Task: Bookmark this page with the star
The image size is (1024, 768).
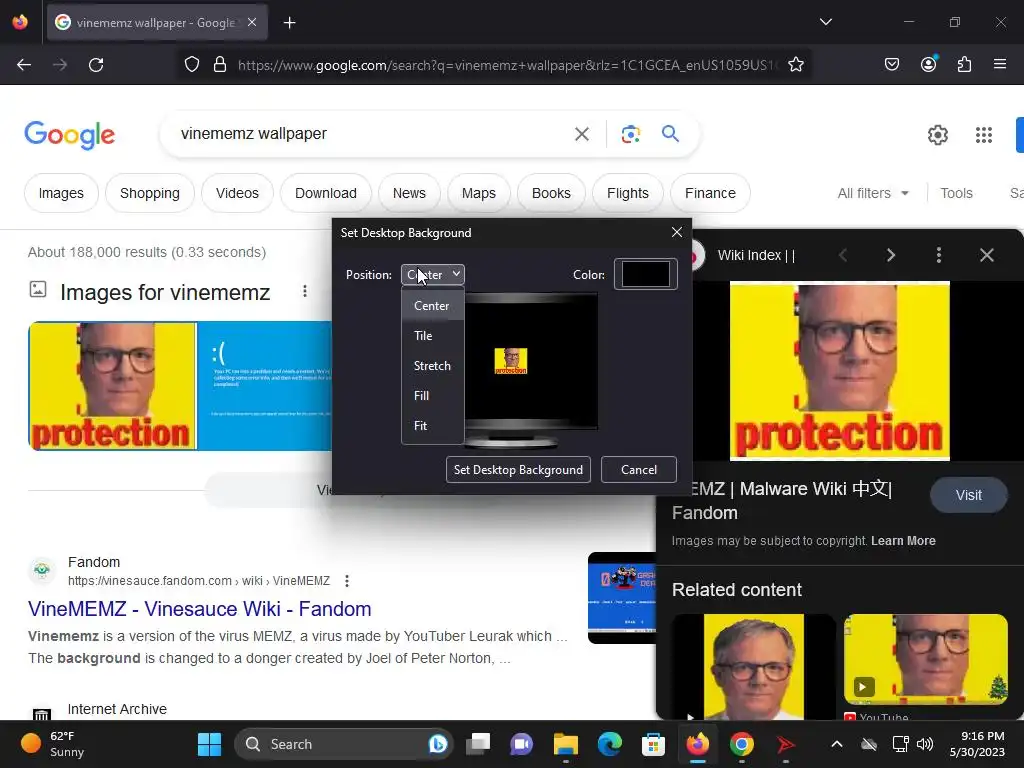Action: pyautogui.click(x=795, y=65)
